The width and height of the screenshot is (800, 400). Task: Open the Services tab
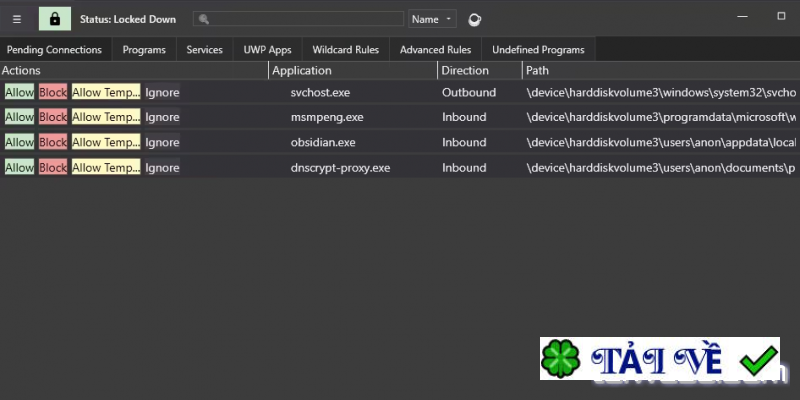[205, 49]
